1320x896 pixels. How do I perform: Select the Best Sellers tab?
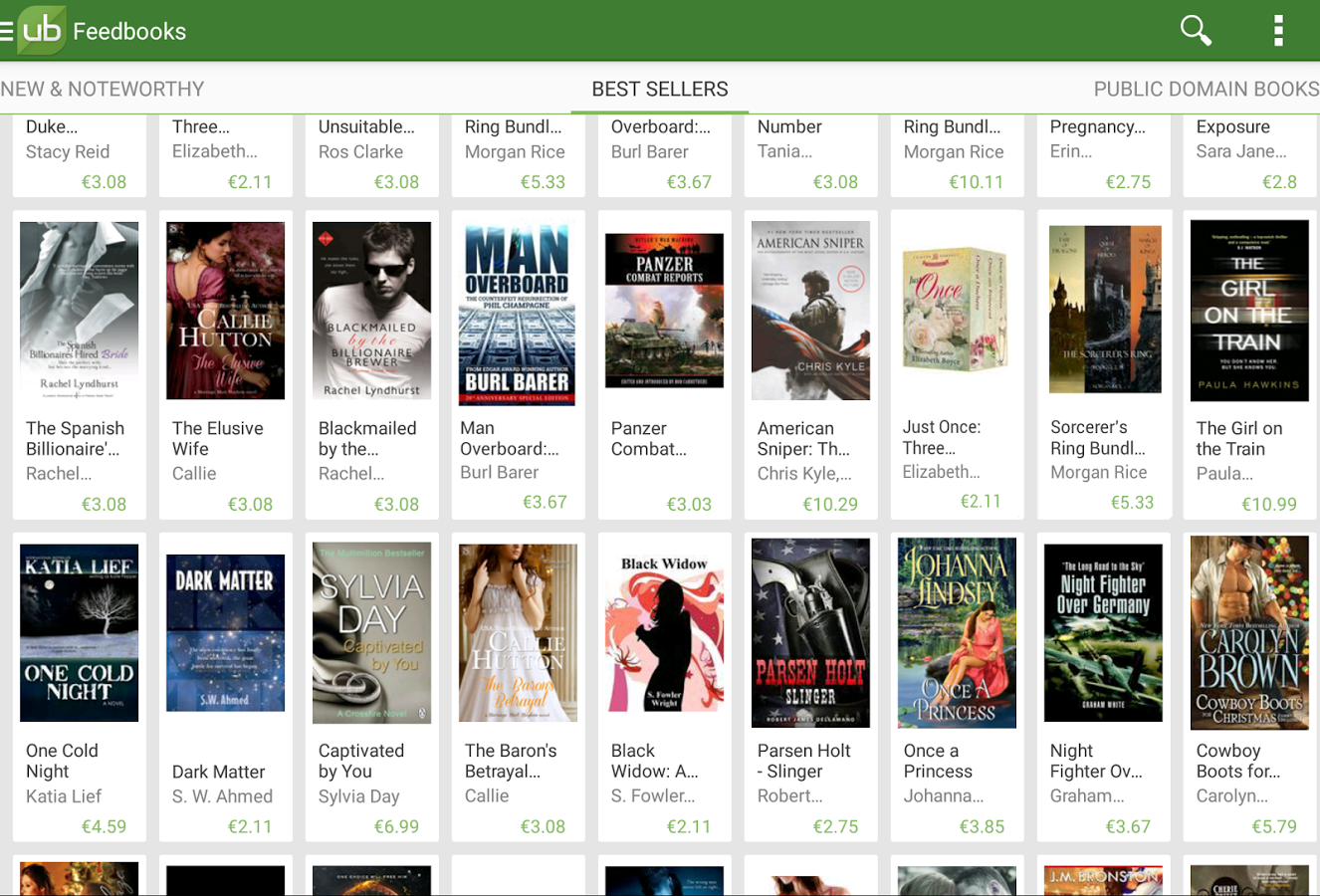660,89
